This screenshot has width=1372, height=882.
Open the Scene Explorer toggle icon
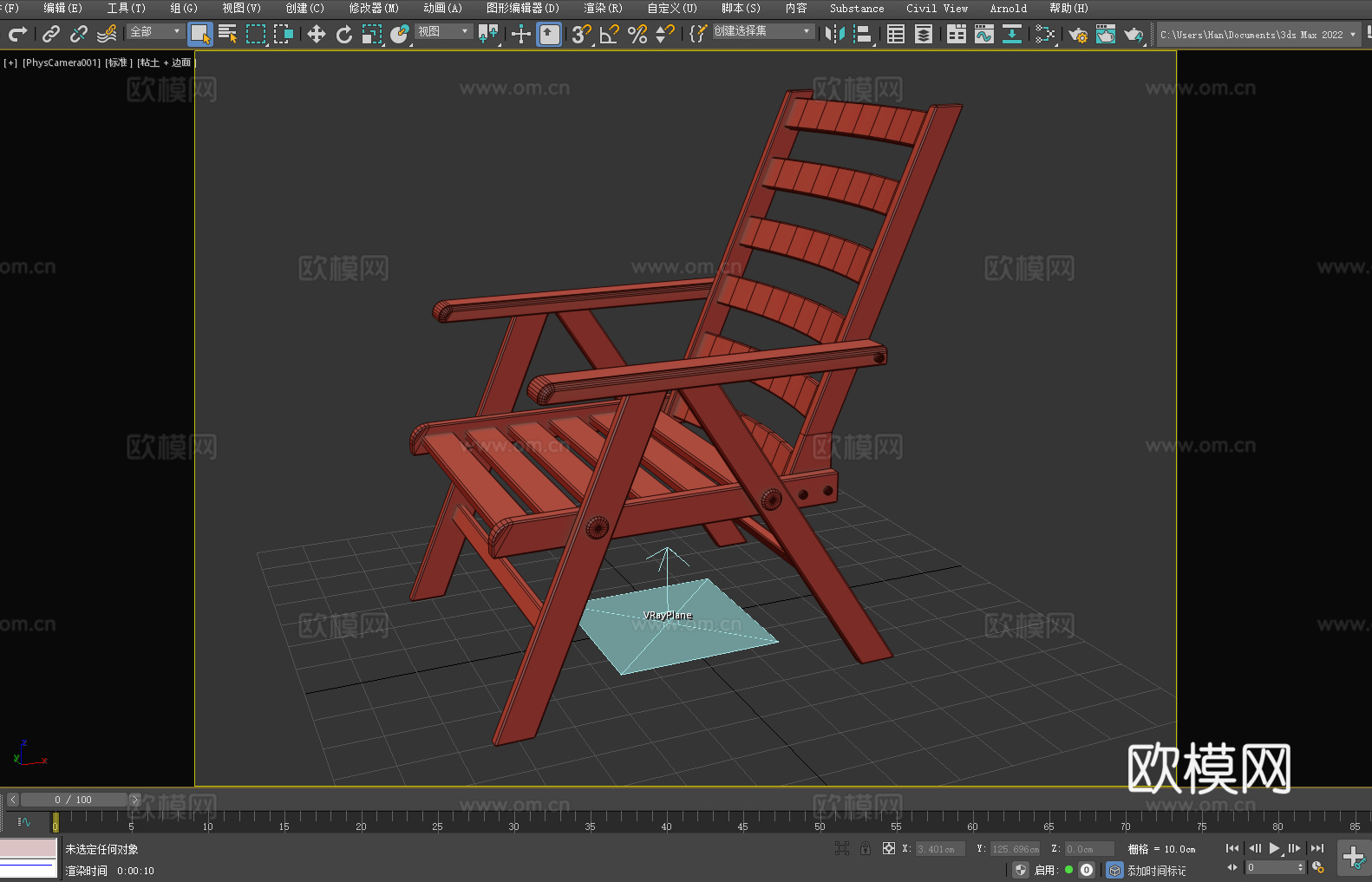pyautogui.click(x=896, y=34)
